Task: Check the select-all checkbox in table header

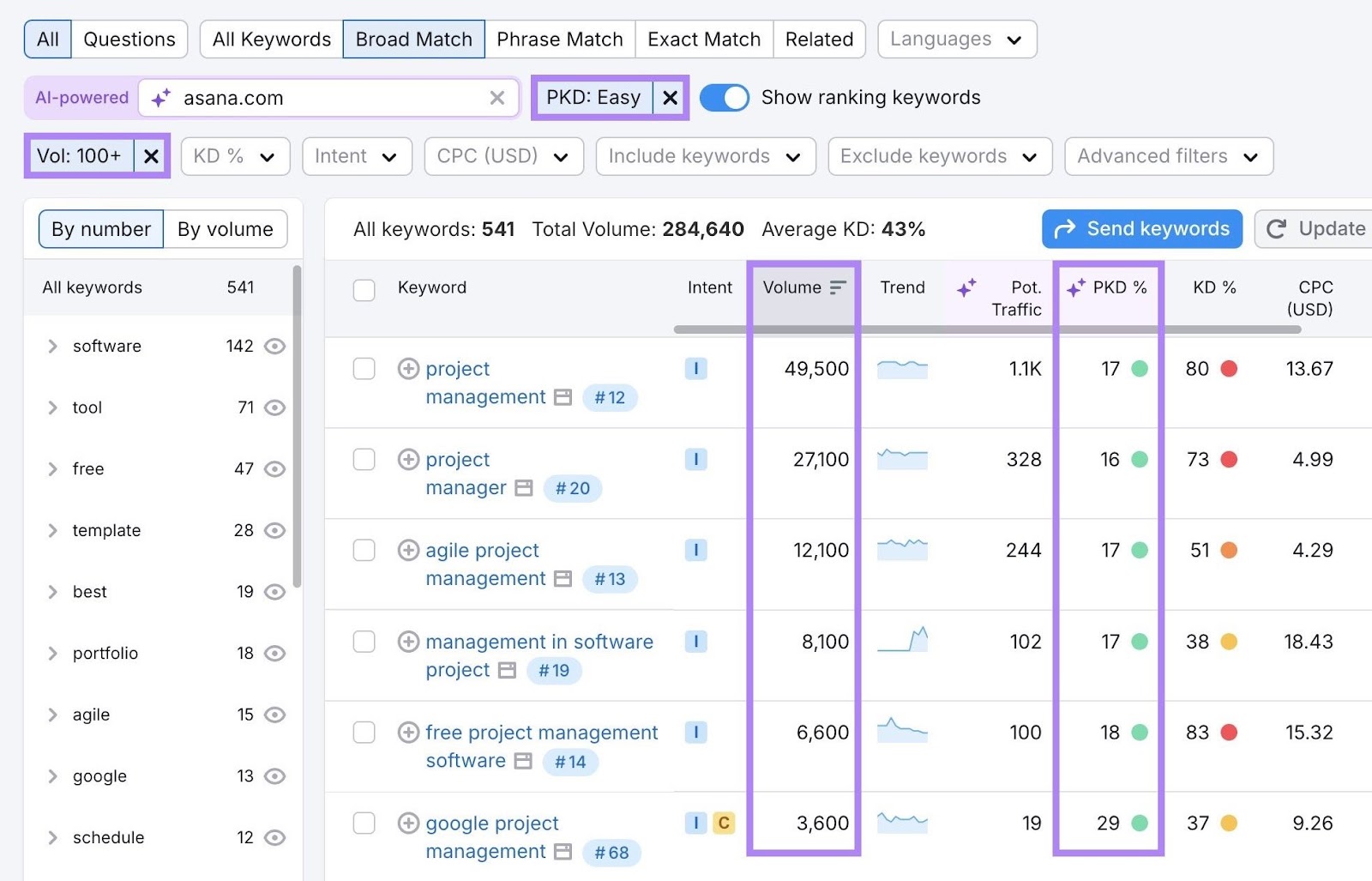Action: click(364, 290)
